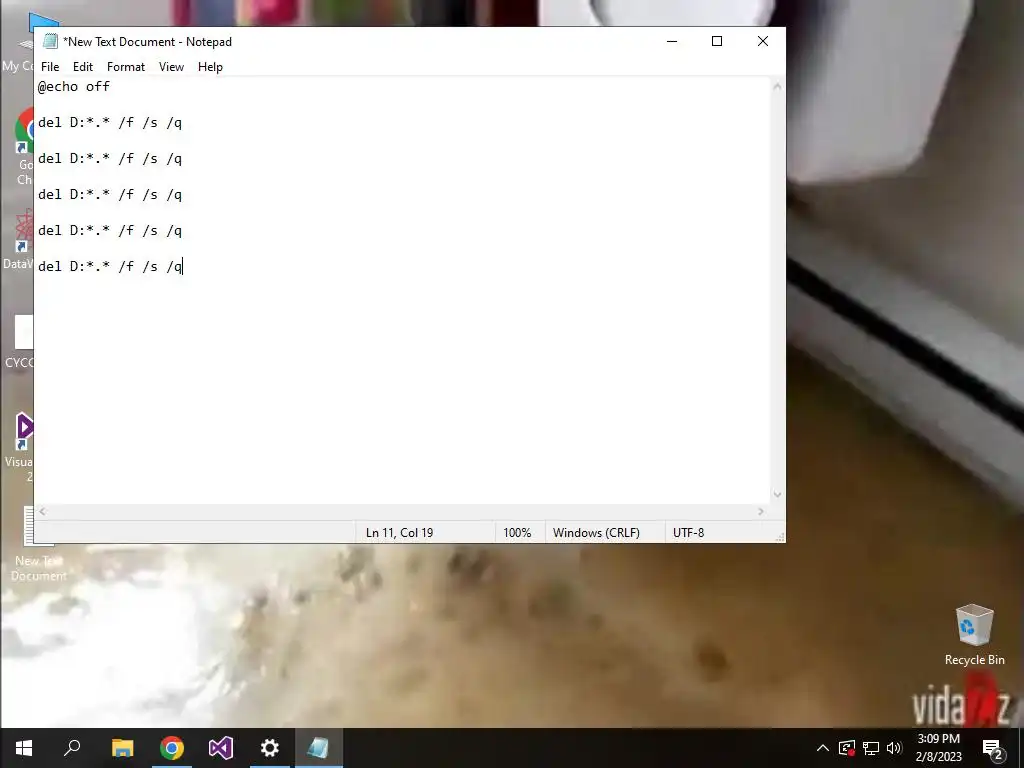Open the Windows Start menu
Screen dimensions: 1024x768
coord(24,748)
